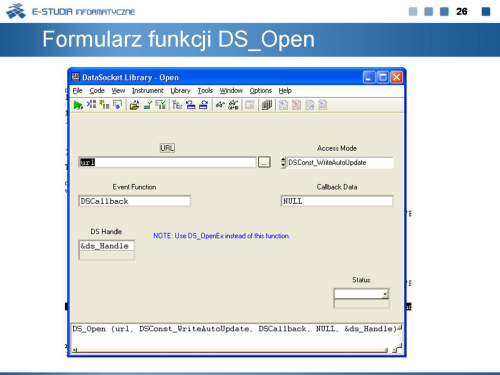Click the horizontal scrollbar of code box
Viewport: 500px width, 375px height.
[230, 350]
